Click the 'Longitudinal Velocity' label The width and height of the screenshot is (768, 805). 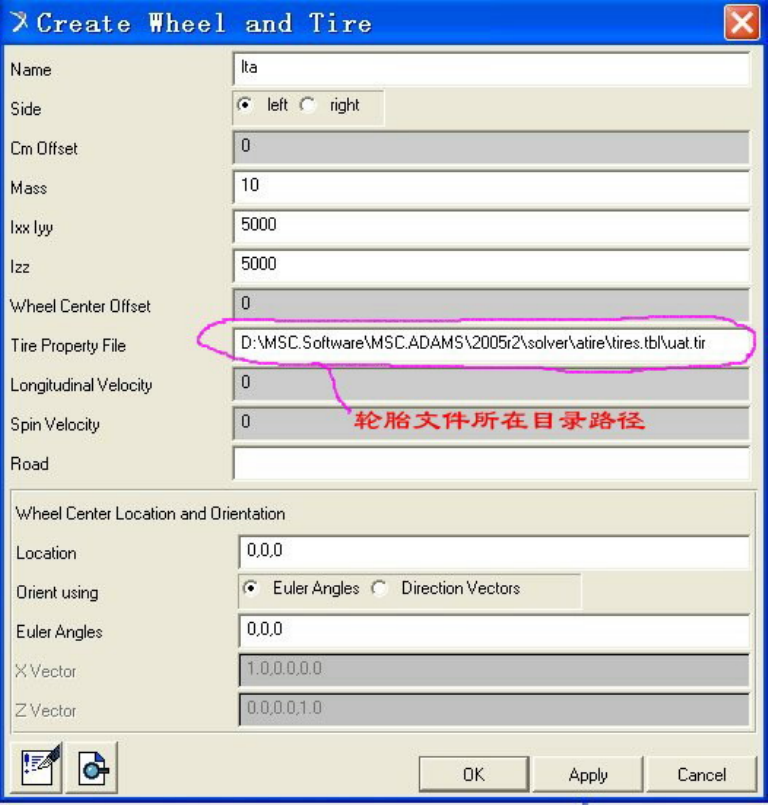[x=81, y=385]
